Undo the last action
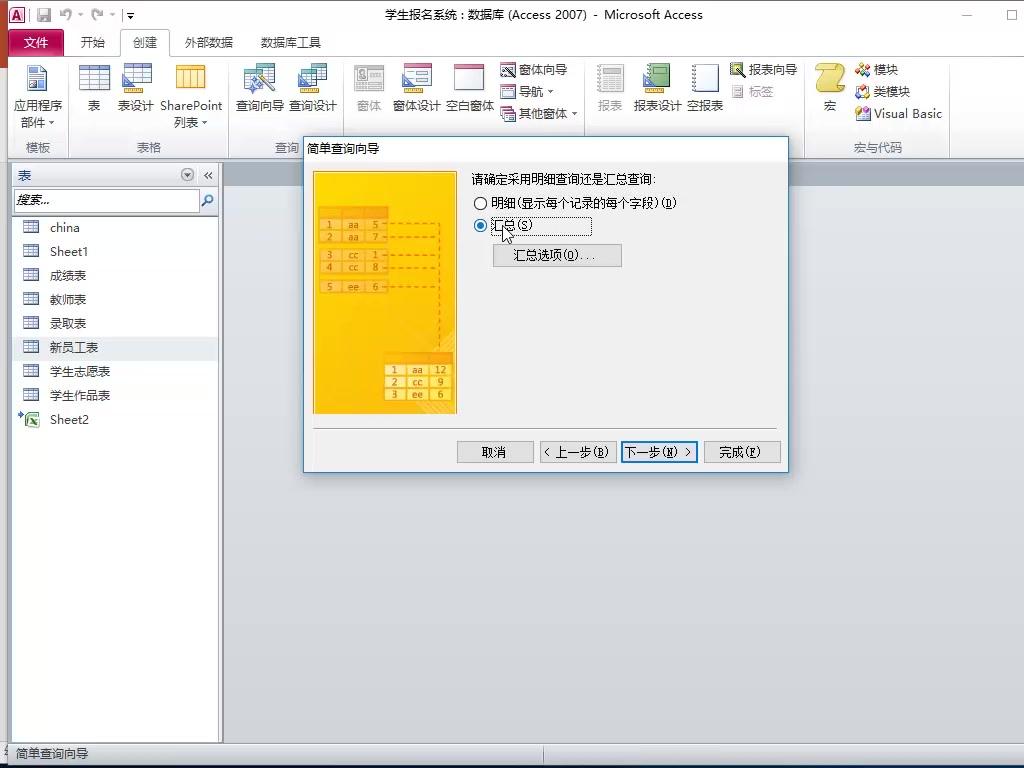The height and width of the screenshot is (768, 1024). tap(66, 14)
